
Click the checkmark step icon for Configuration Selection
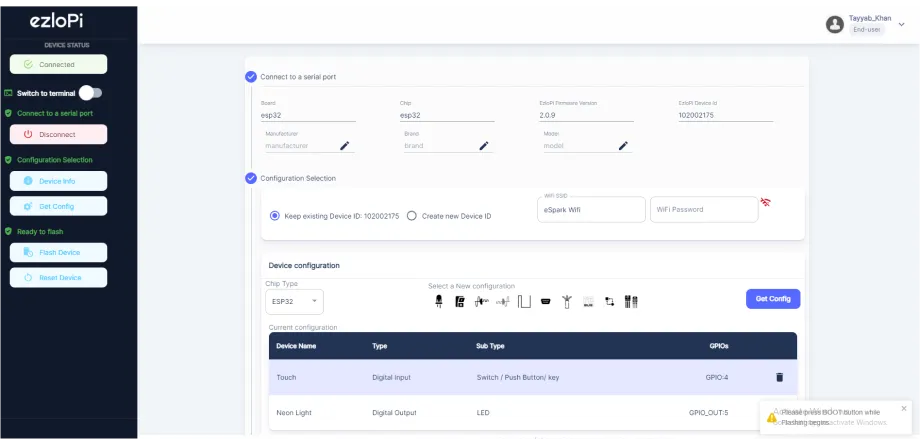point(251,178)
